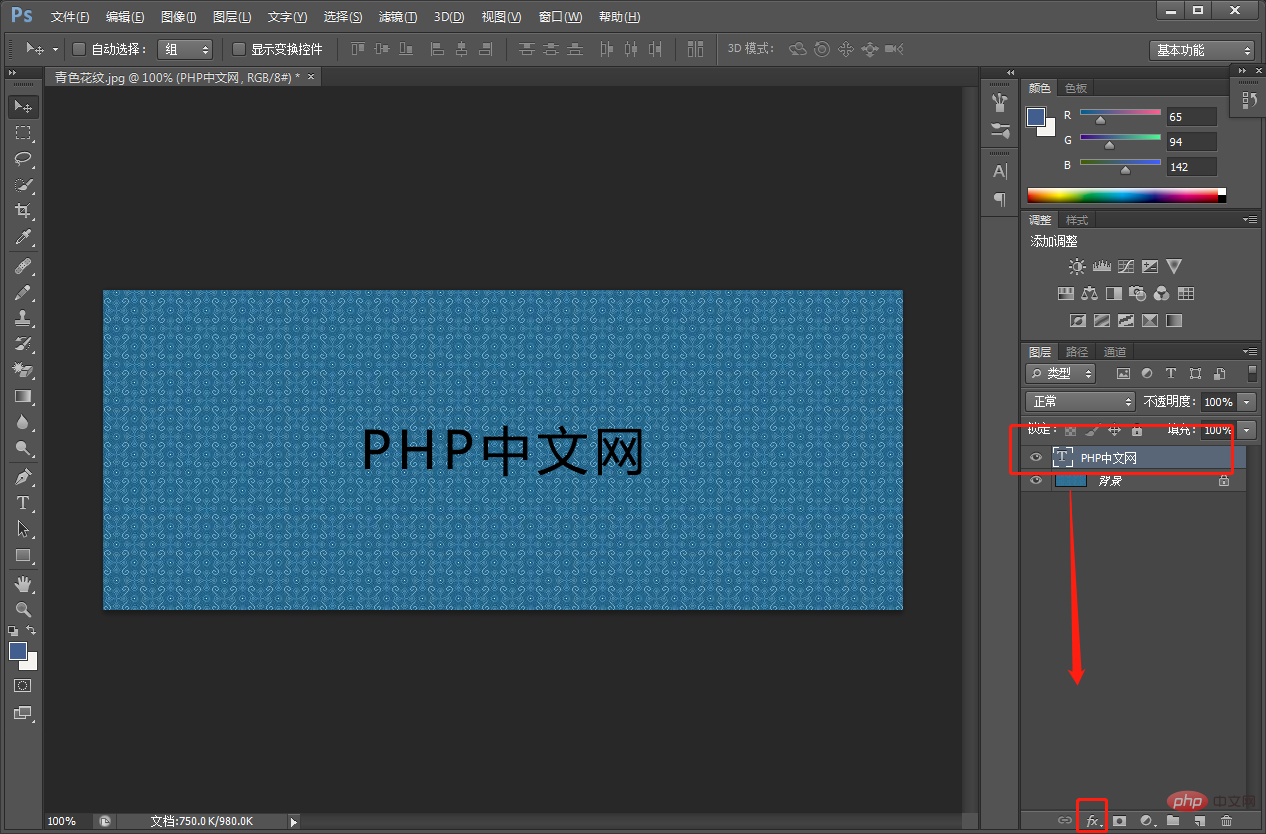Select the Lasso tool
Viewport: 1266px width, 834px height.
pos(23,159)
